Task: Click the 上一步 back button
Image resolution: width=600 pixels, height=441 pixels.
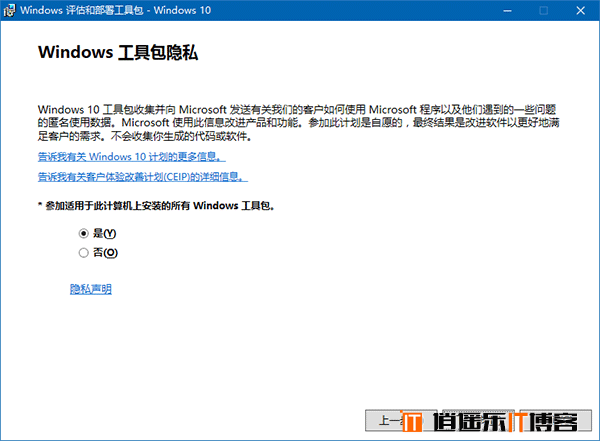Action: click(x=401, y=420)
